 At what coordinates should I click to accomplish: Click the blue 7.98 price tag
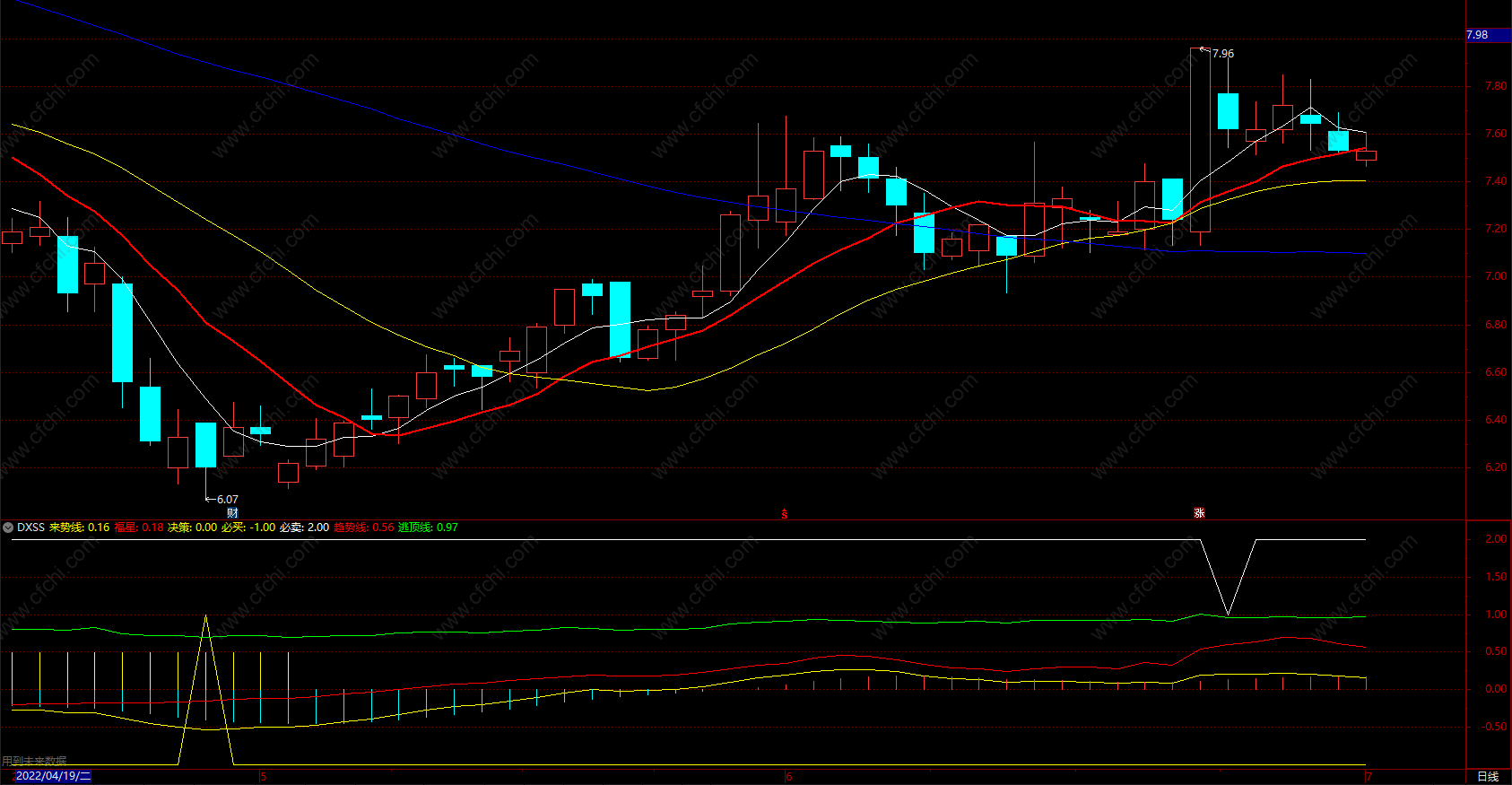pos(1488,35)
